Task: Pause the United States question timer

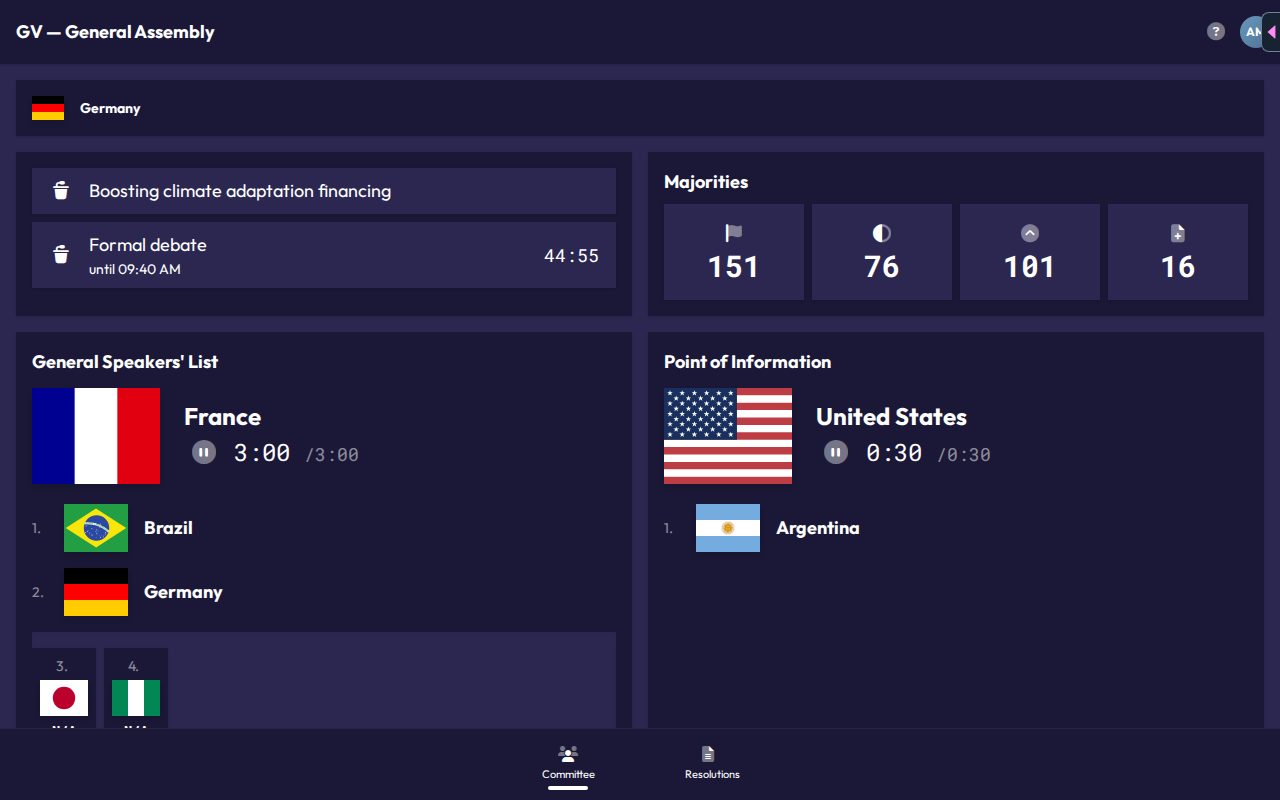Action: pyautogui.click(x=836, y=452)
